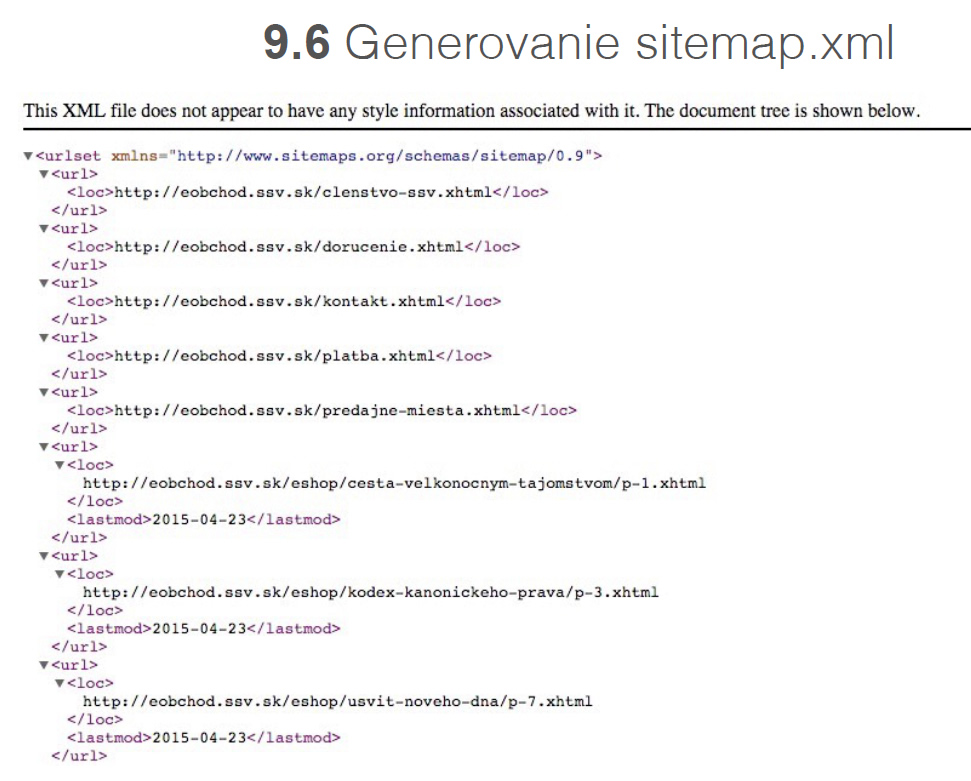Fold the loc node for usvit-noveho-dna
This screenshot has height=781, width=971.
60,683
